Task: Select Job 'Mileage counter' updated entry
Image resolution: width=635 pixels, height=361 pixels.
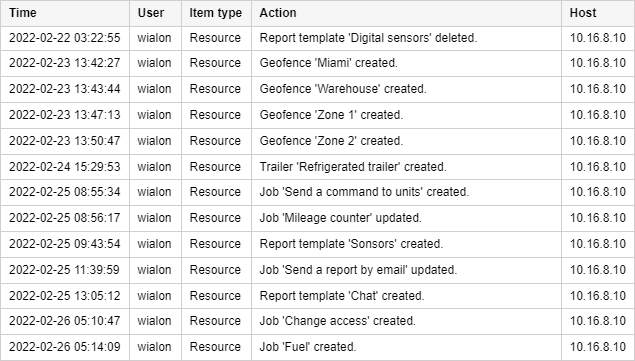Action: [x=318, y=218]
